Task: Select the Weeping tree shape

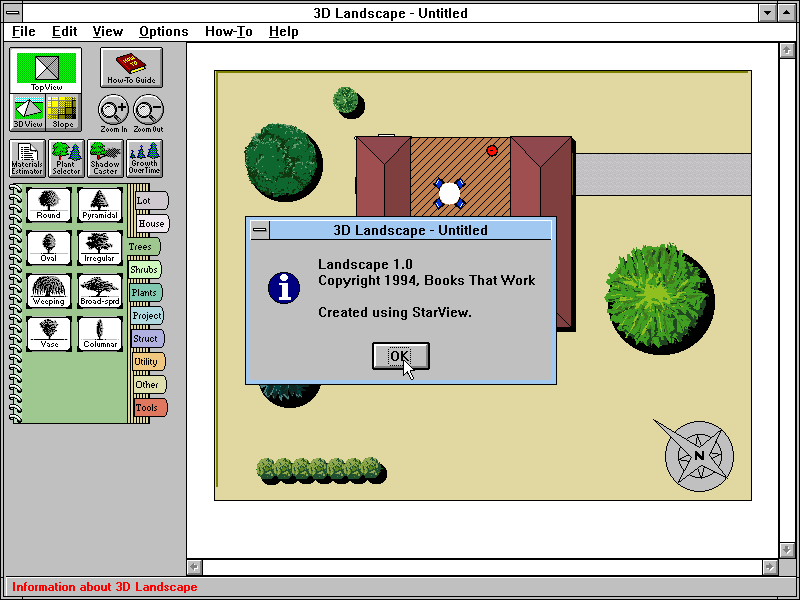Action: point(48,289)
